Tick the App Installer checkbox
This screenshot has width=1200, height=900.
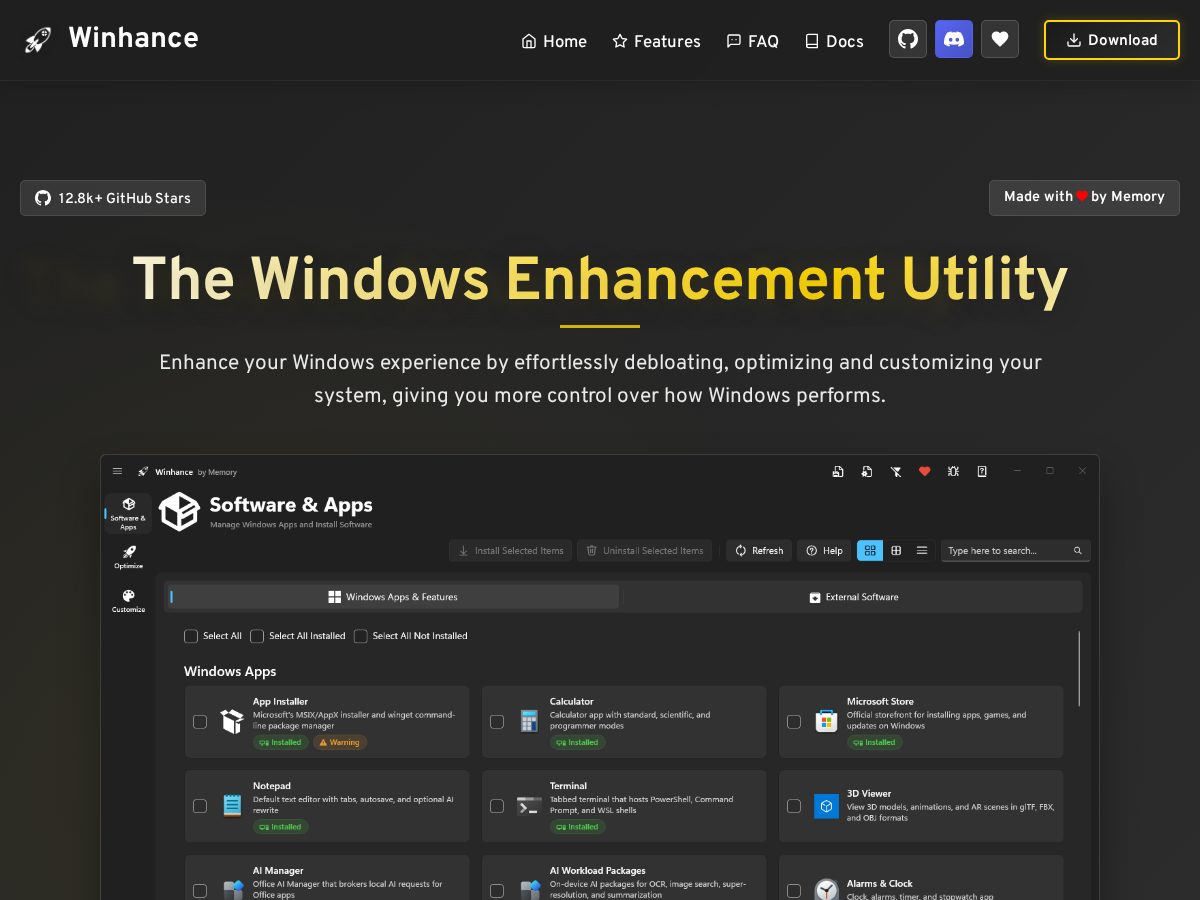pyautogui.click(x=200, y=722)
